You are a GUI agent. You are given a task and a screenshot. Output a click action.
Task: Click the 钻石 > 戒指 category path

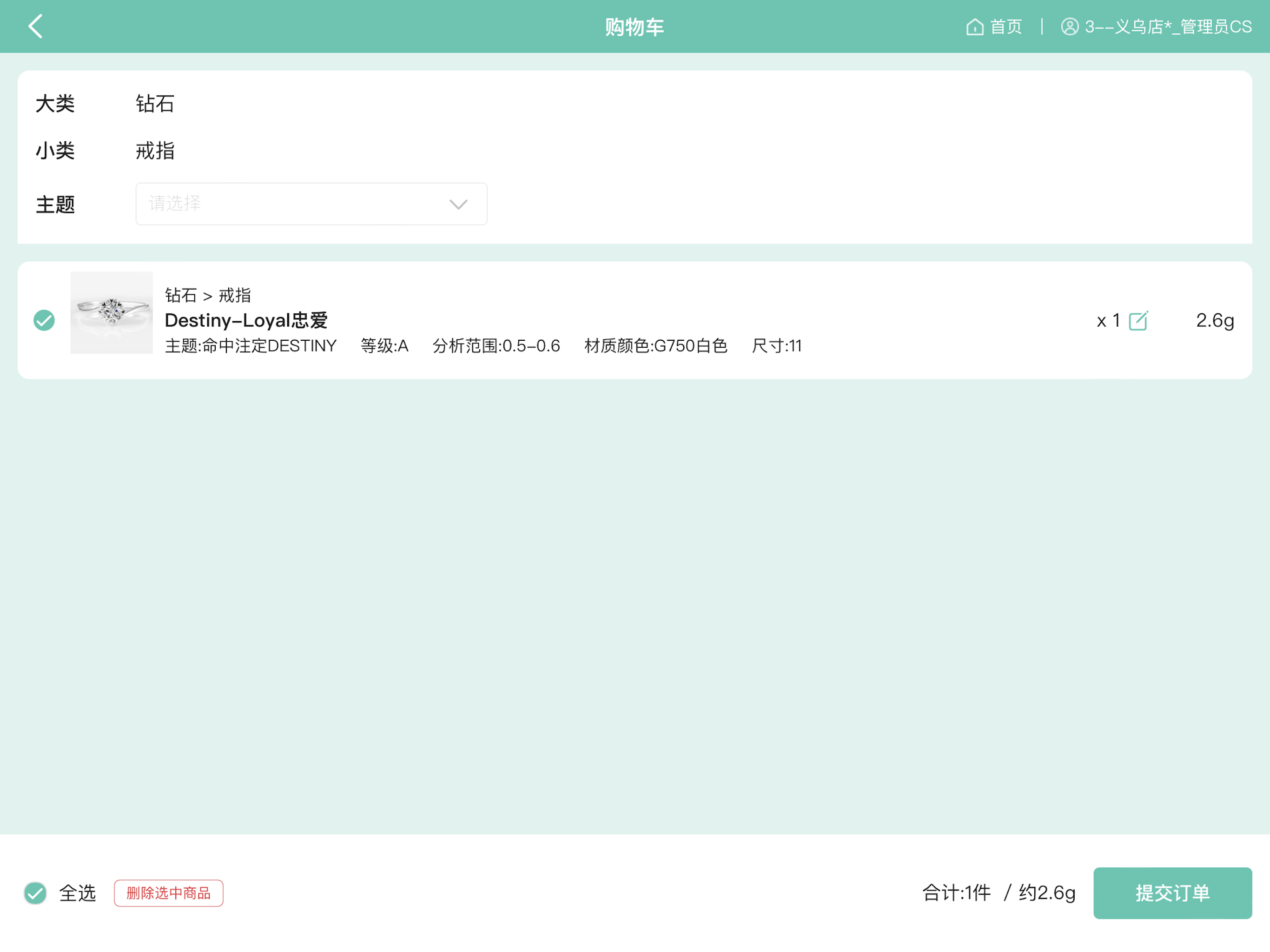[x=208, y=295]
